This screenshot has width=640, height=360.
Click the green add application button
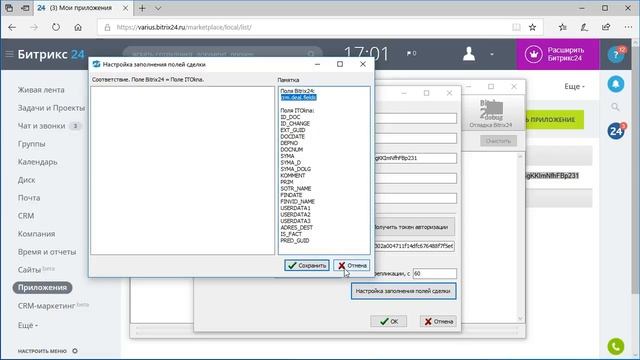coord(554,120)
